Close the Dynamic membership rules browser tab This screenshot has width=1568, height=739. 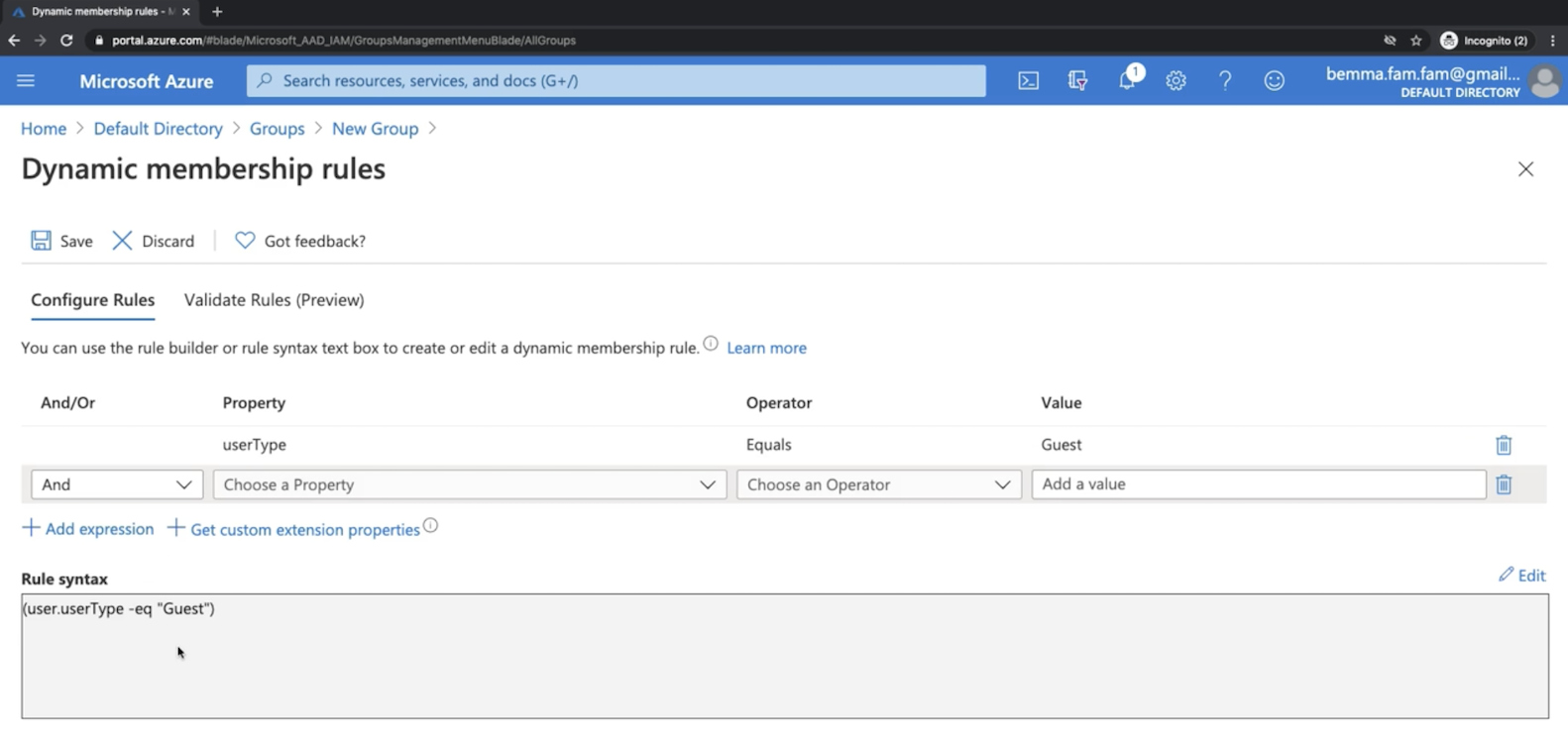[x=185, y=12]
